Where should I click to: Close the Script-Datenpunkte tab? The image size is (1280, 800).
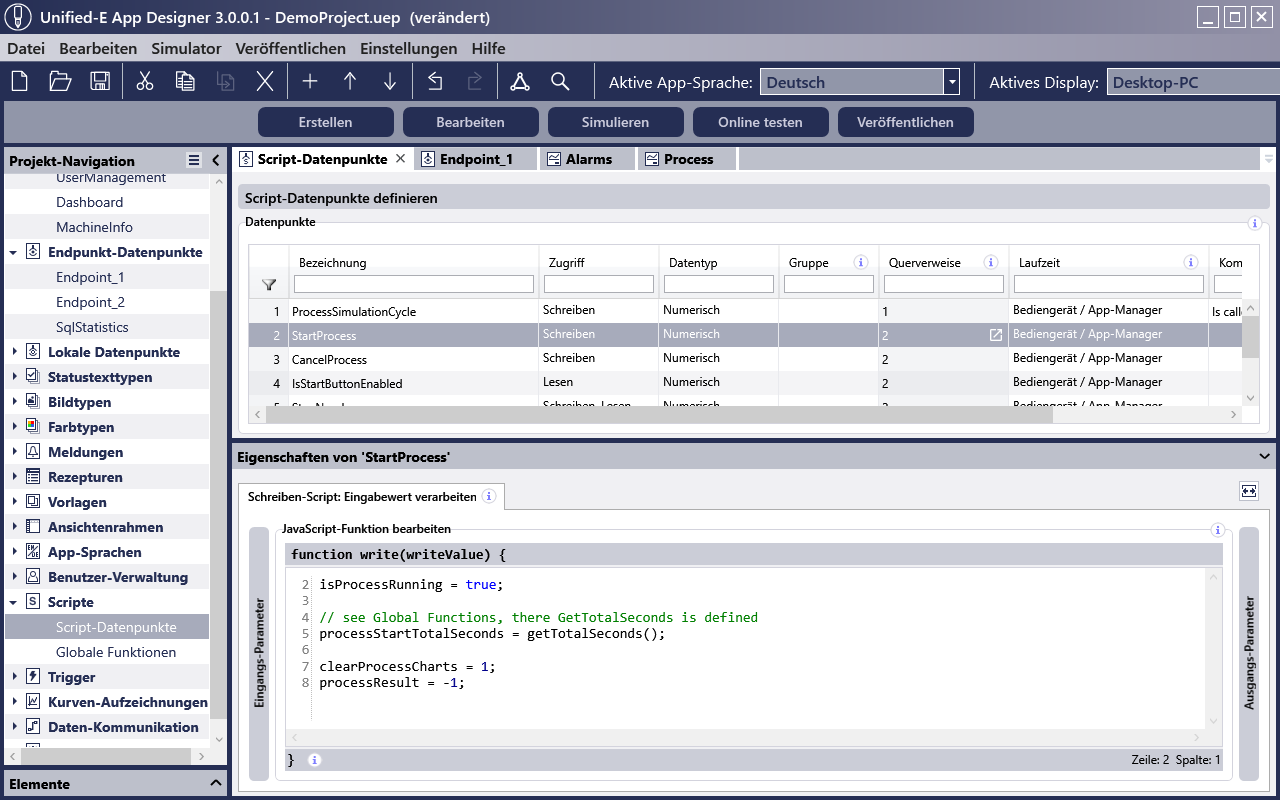pyautogui.click(x=400, y=159)
